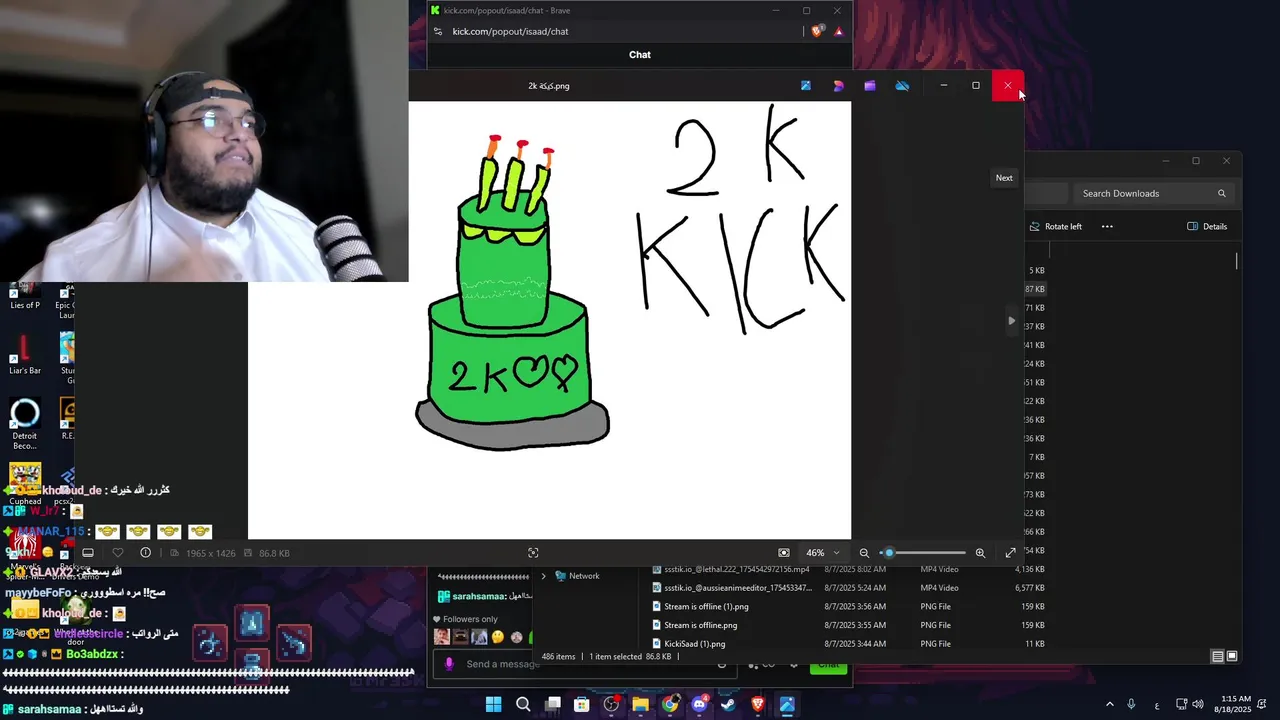Screen dimensions: 1280x720
Task: Click the OneDrive cloud icon in Photos
Action: tap(902, 86)
